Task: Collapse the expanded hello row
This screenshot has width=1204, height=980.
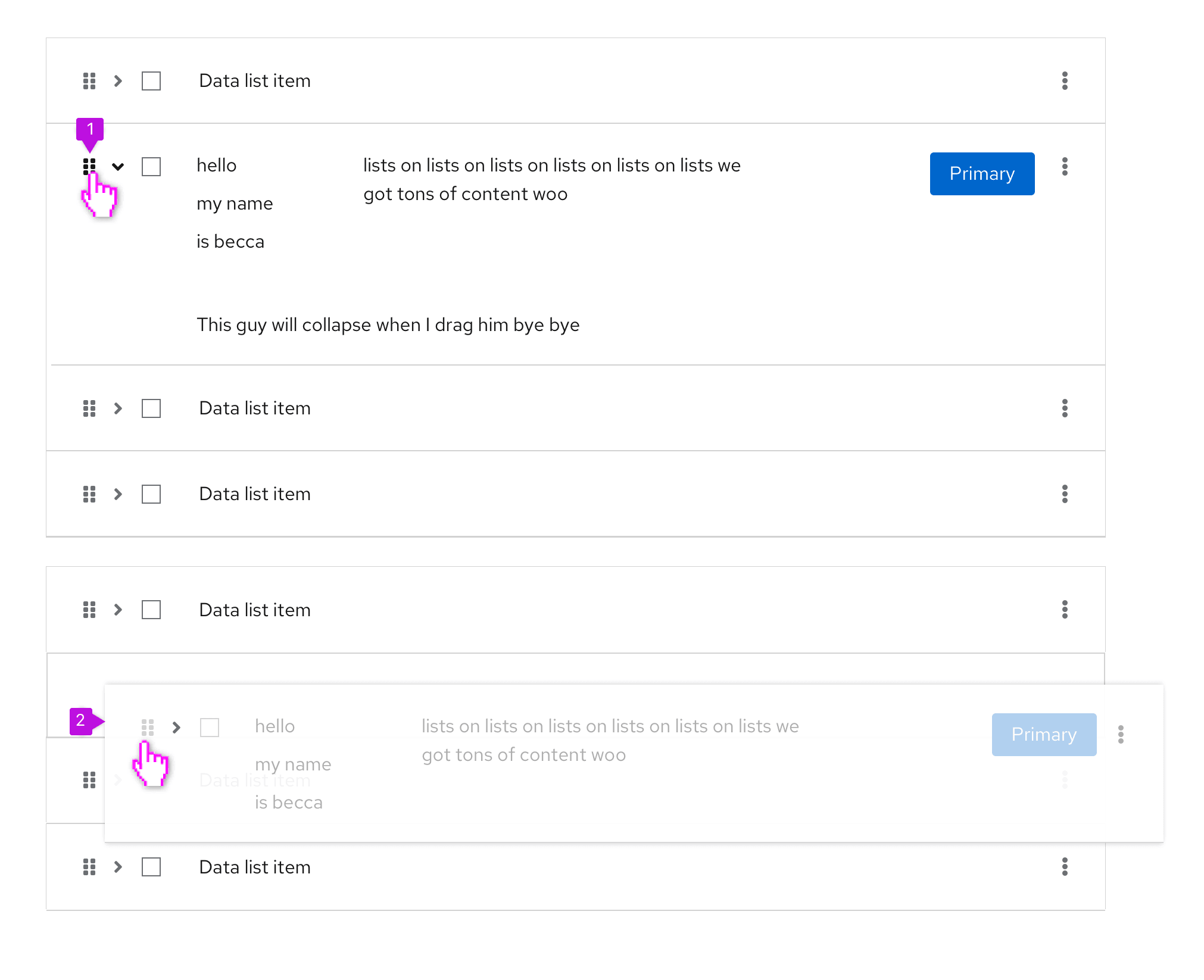Action: (118, 167)
